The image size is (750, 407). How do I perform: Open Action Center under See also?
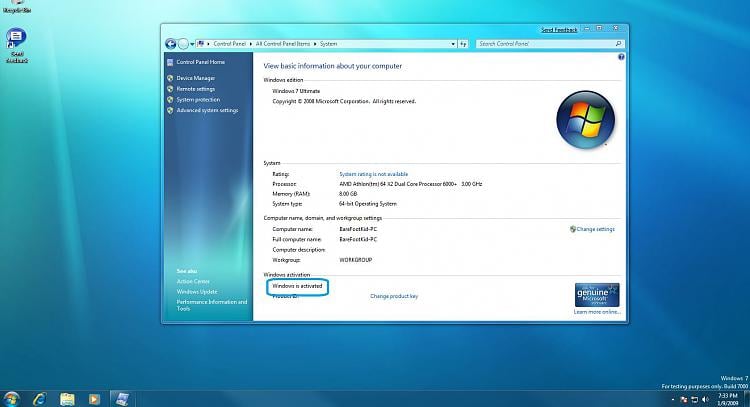[x=193, y=281]
